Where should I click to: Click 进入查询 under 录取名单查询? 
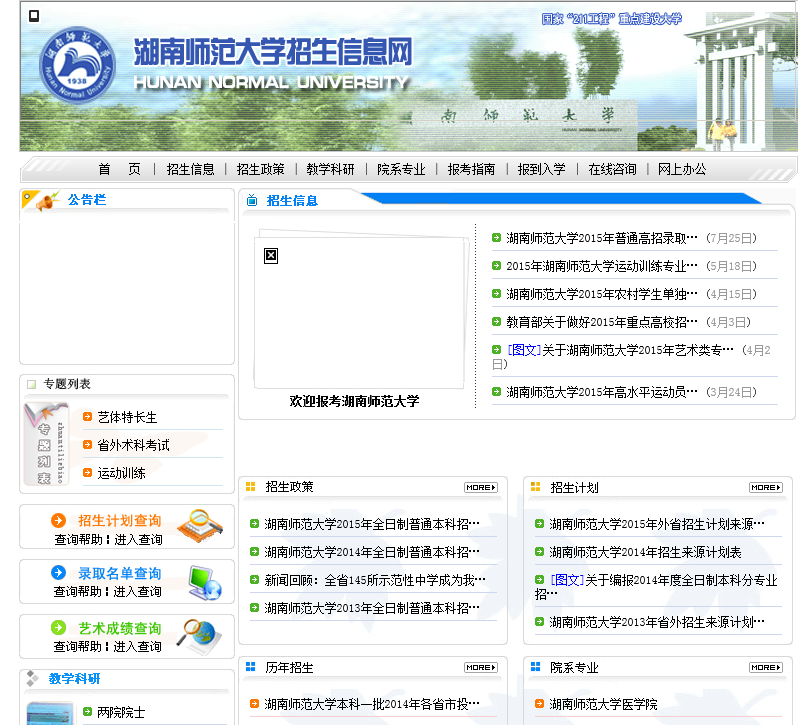click(137, 592)
